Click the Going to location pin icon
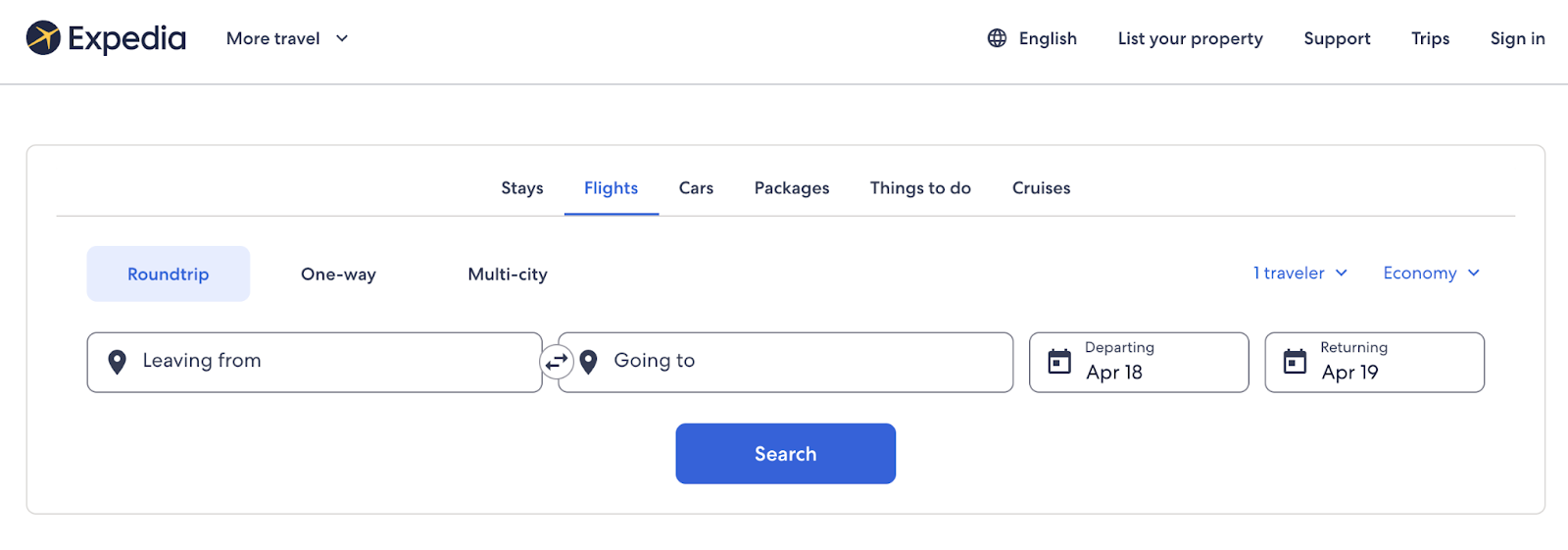The height and width of the screenshot is (550, 1568). tap(589, 362)
